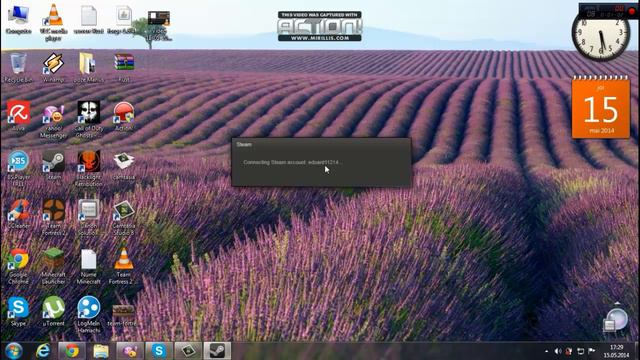Launch Blacklight Retribution shortcut
The width and height of the screenshot is (640, 360).
click(x=89, y=168)
